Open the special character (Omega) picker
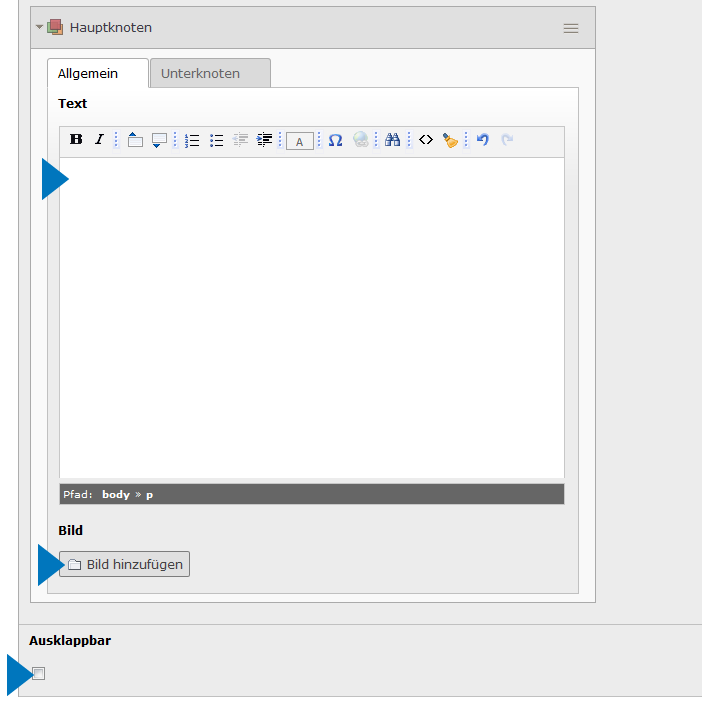 click(335, 140)
